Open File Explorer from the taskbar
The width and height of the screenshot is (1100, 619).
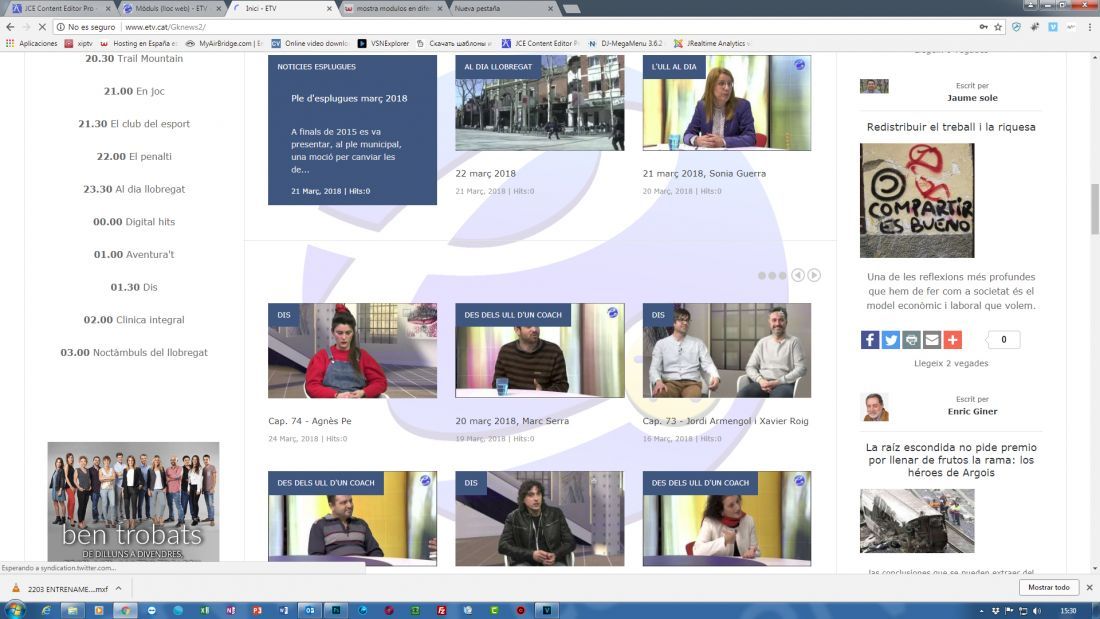pos(72,610)
